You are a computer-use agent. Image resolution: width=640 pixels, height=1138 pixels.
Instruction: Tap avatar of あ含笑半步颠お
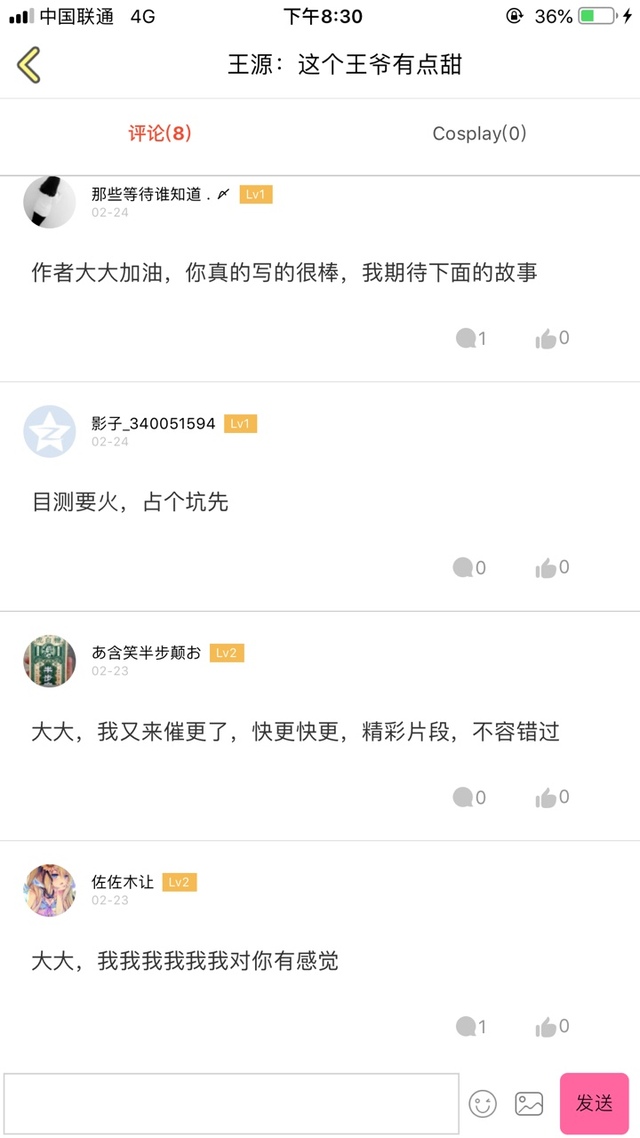point(49,661)
